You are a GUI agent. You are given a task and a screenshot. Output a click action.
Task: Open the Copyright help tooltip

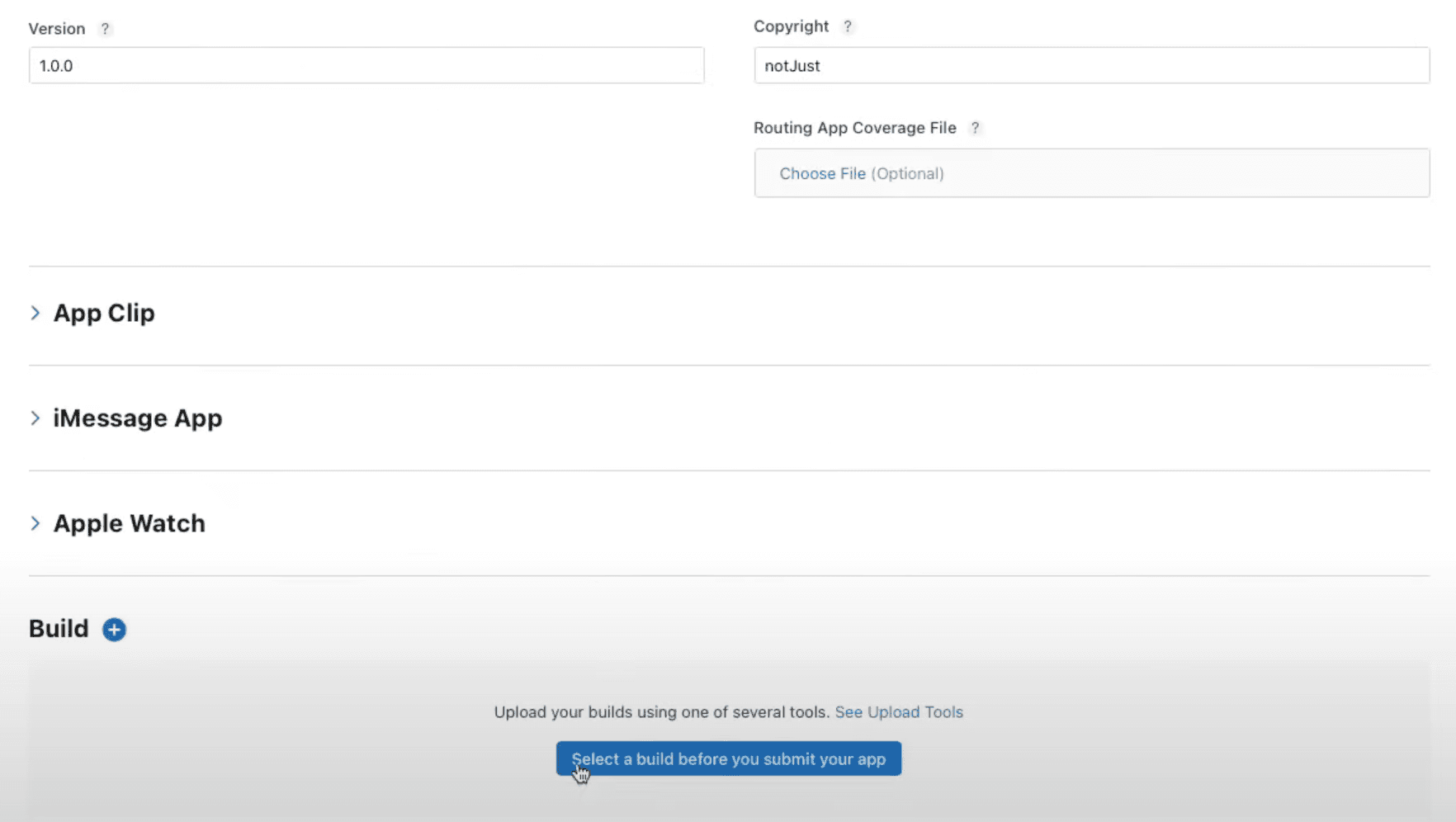point(849,26)
